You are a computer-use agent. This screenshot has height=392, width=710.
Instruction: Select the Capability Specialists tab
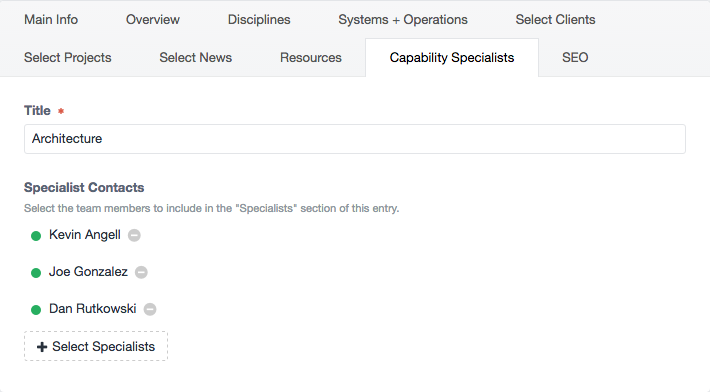[x=452, y=57]
